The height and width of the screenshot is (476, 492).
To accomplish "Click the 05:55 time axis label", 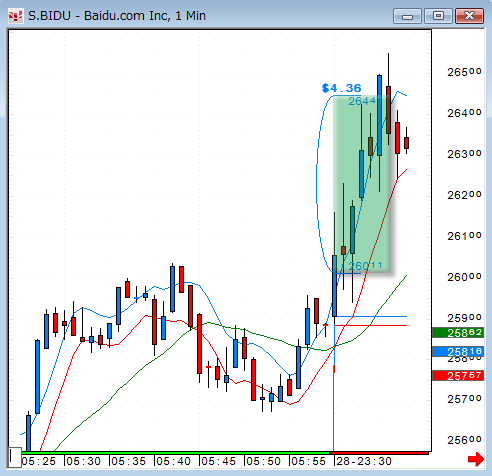I will pyautogui.click(x=308, y=461).
